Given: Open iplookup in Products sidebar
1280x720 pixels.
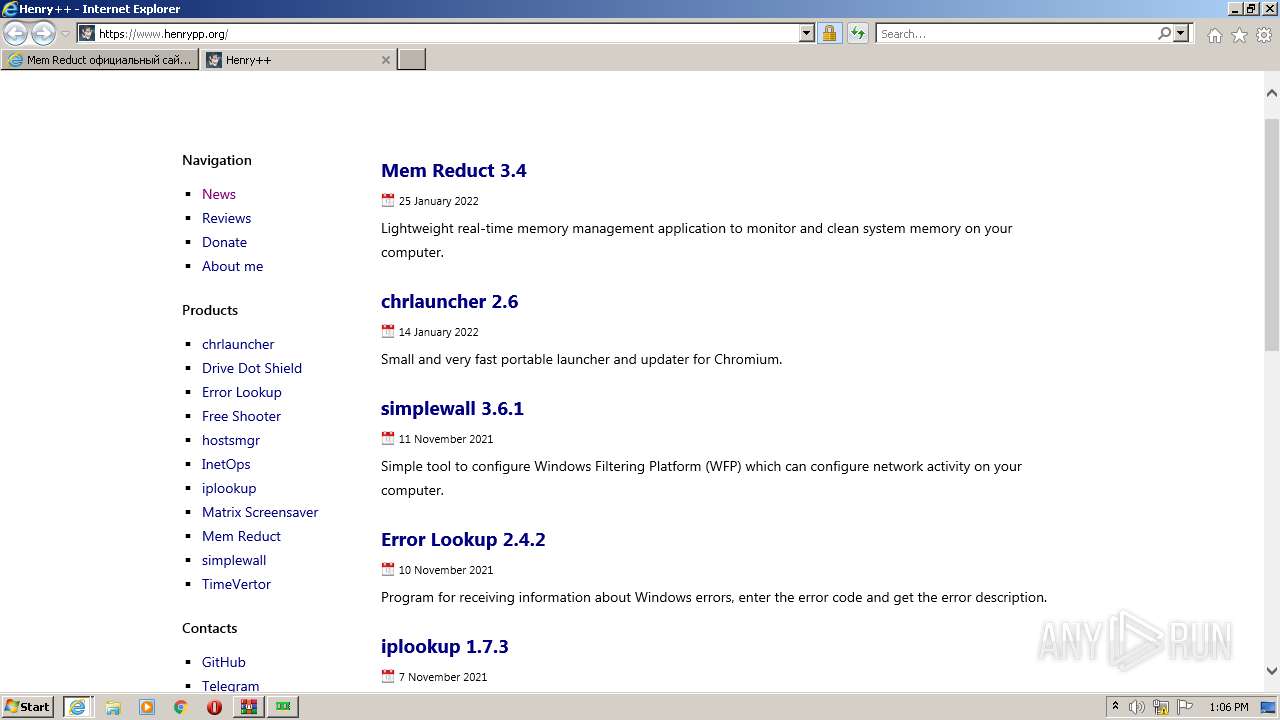Looking at the screenshot, I should click(229, 488).
